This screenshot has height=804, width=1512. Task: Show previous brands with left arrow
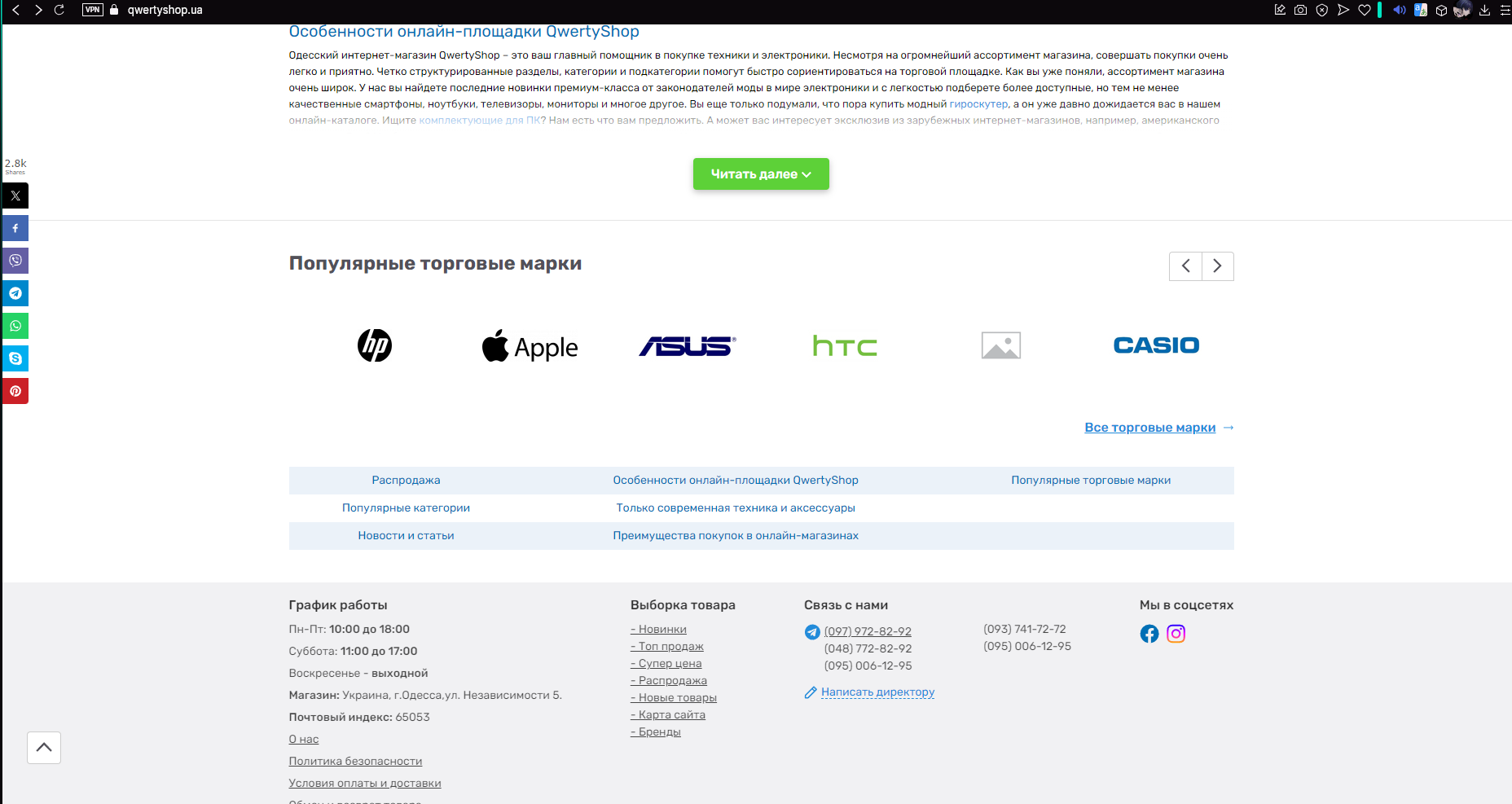1185,266
